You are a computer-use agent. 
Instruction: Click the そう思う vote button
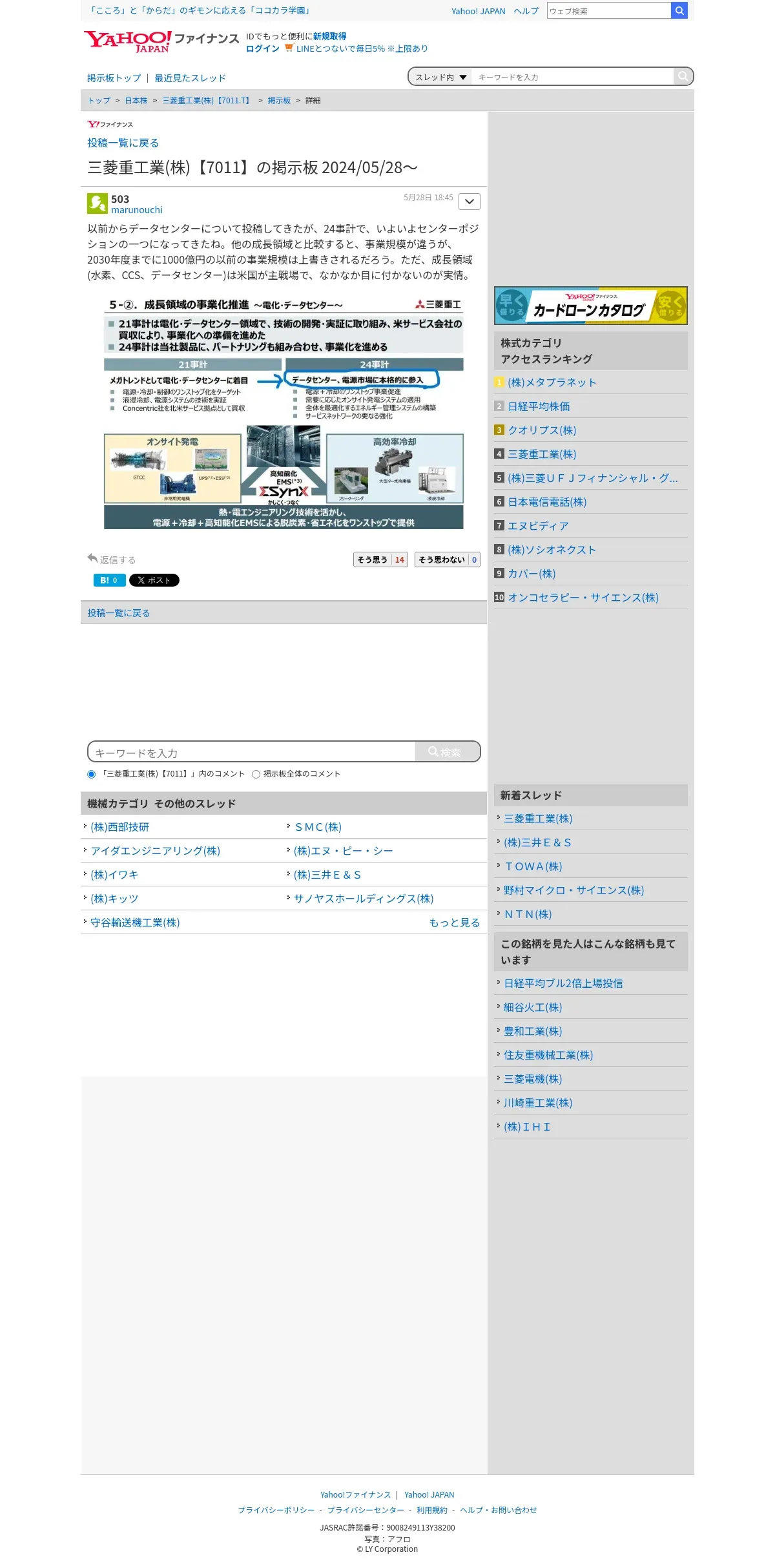pyautogui.click(x=380, y=559)
